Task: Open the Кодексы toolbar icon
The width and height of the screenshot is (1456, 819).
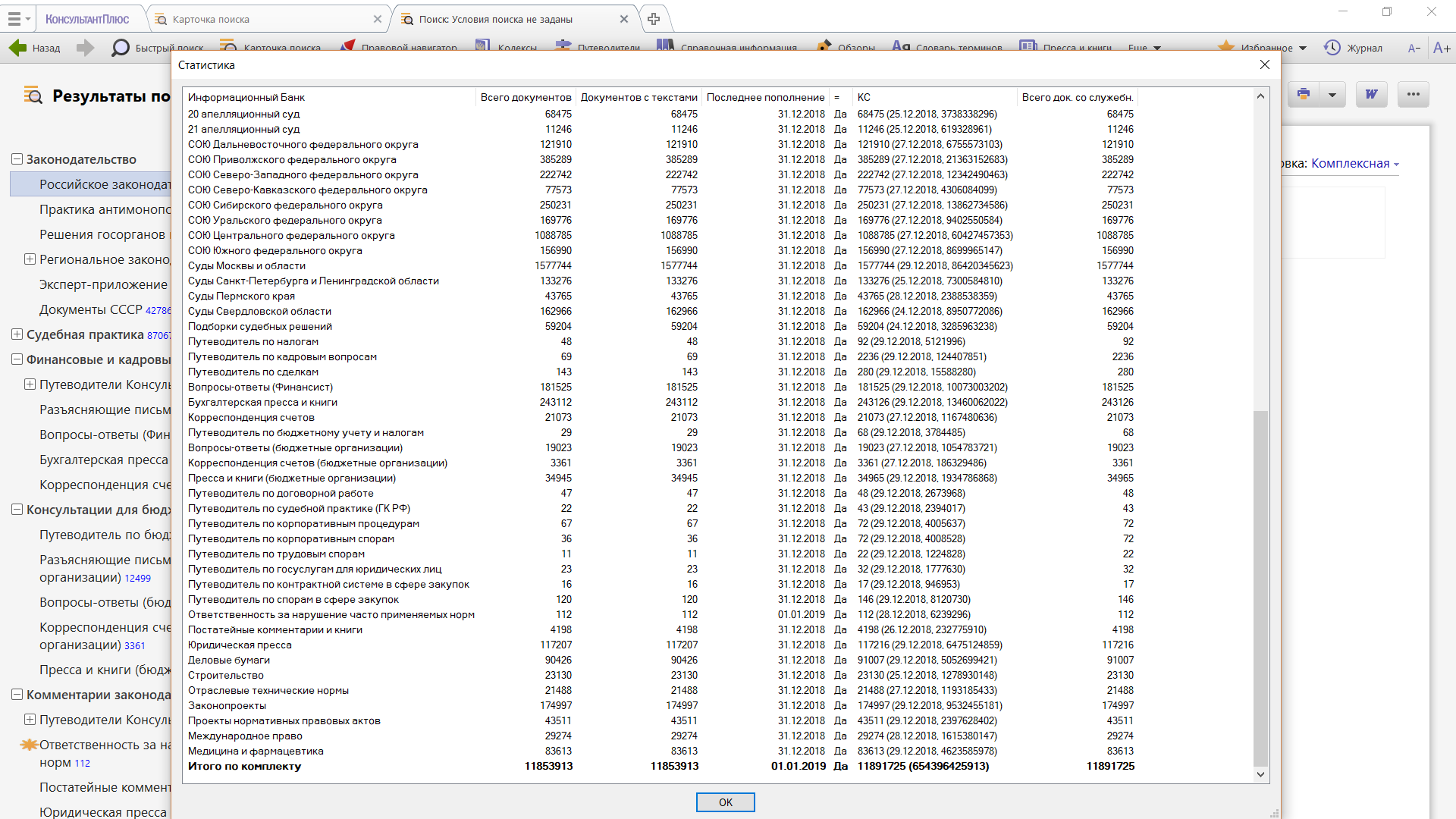Action: click(x=482, y=47)
